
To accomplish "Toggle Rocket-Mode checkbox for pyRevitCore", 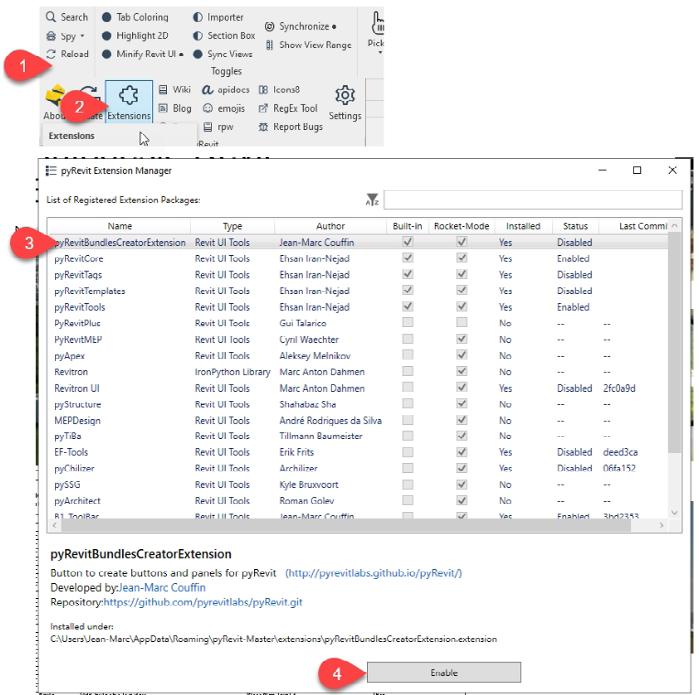I will pyautogui.click(x=462, y=258).
